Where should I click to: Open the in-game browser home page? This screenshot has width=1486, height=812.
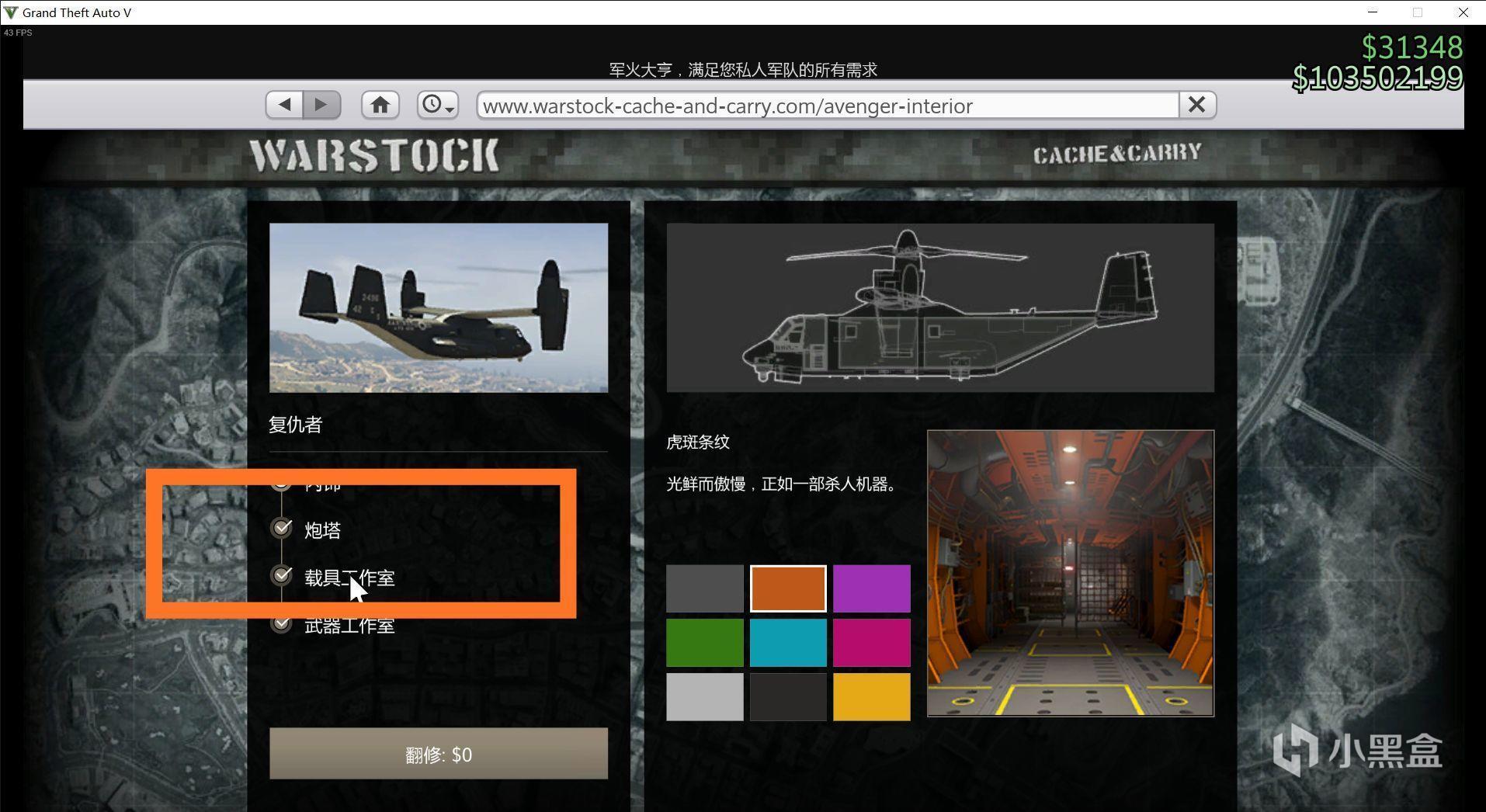pyautogui.click(x=380, y=105)
